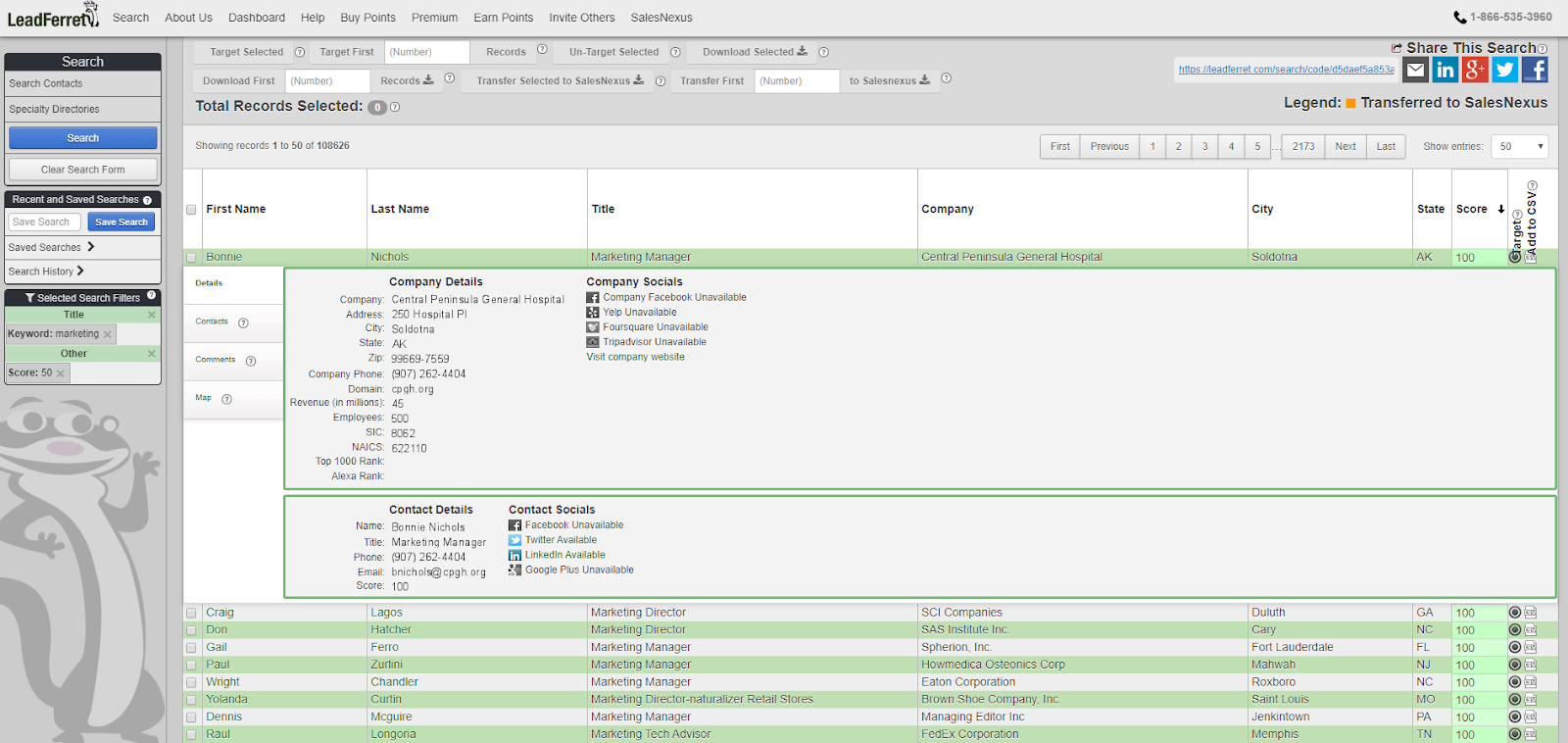Check the box for Wright Chandler

[x=191, y=683]
